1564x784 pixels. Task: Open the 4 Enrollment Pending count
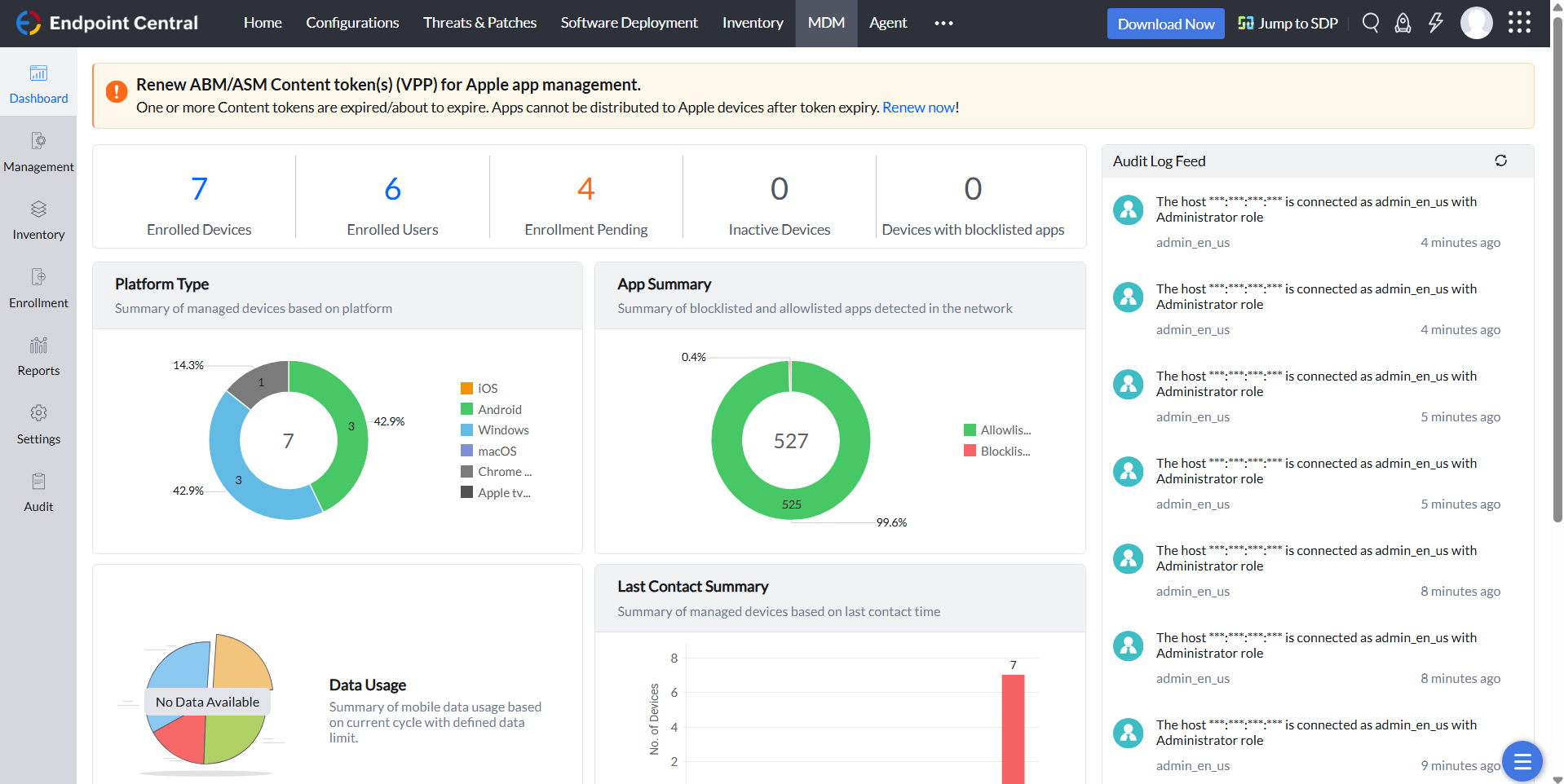click(x=585, y=189)
